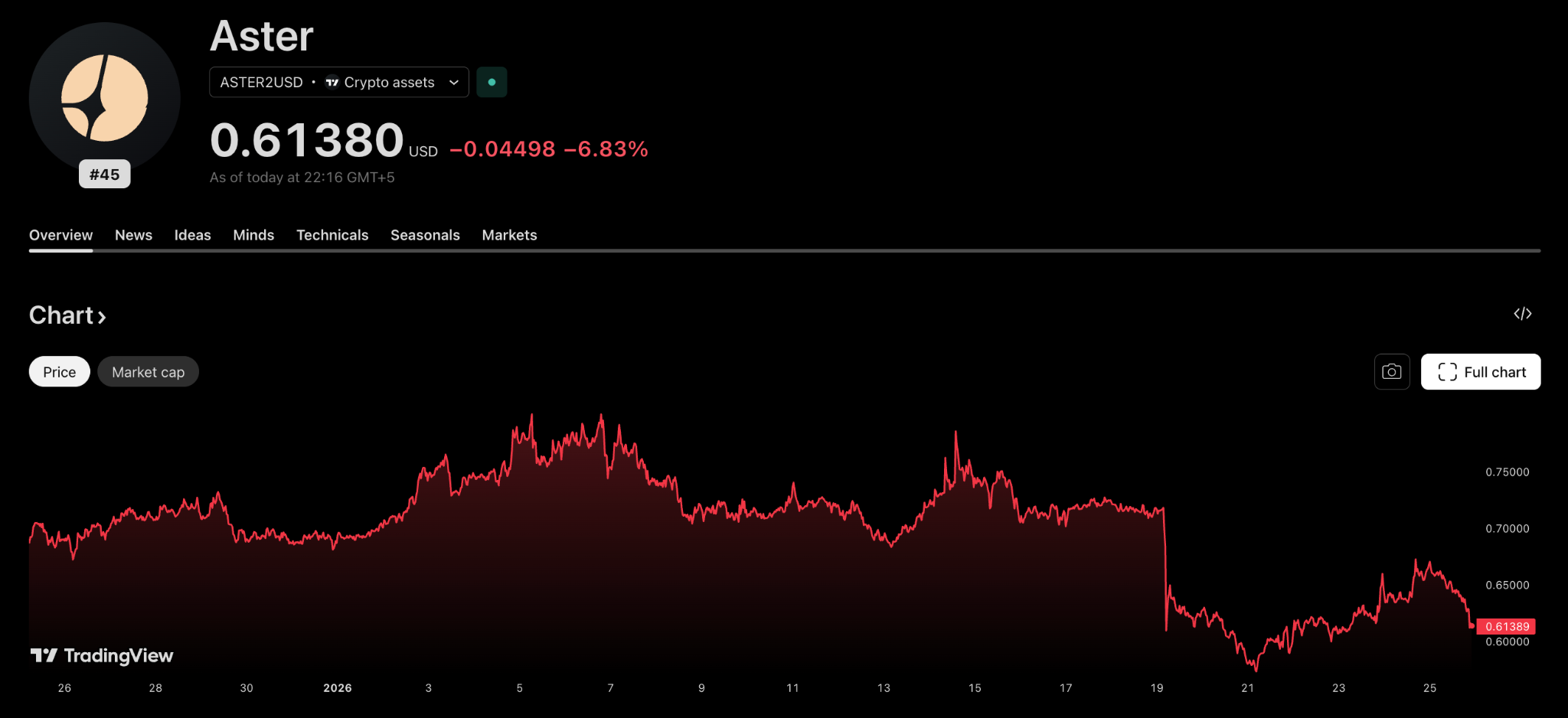Open the Ideas tab
Screen dimensions: 1568x718
pyautogui.click(x=193, y=235)
